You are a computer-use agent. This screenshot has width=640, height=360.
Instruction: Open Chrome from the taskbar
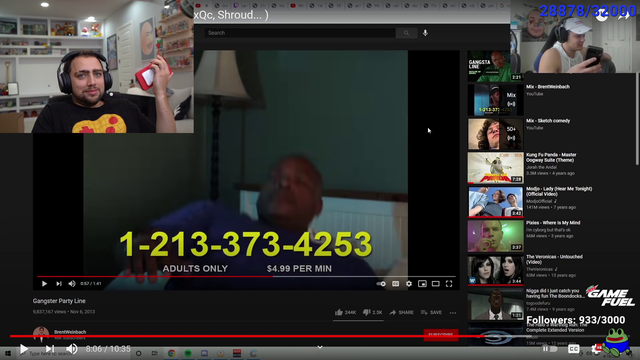[x=171, y=353]
